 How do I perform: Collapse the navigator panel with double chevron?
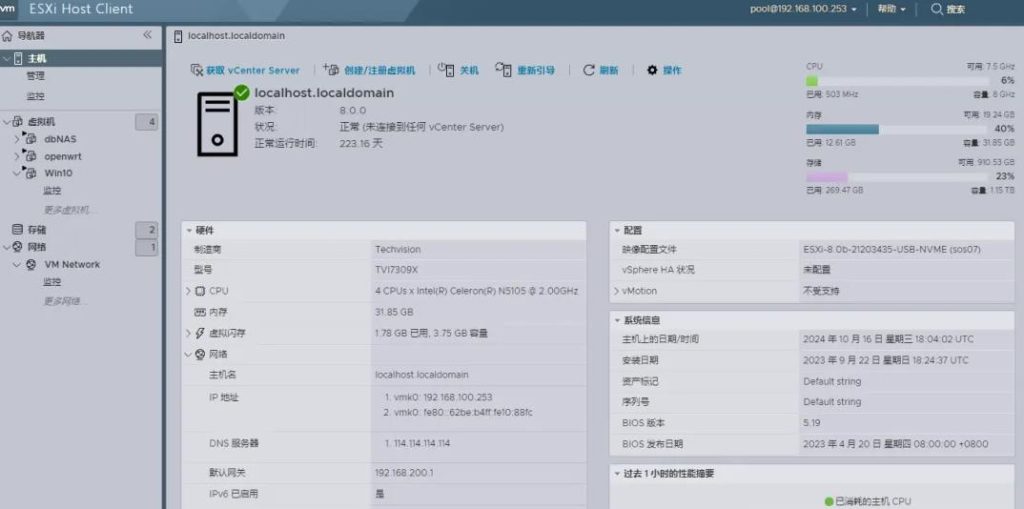[x=147, y=35]
